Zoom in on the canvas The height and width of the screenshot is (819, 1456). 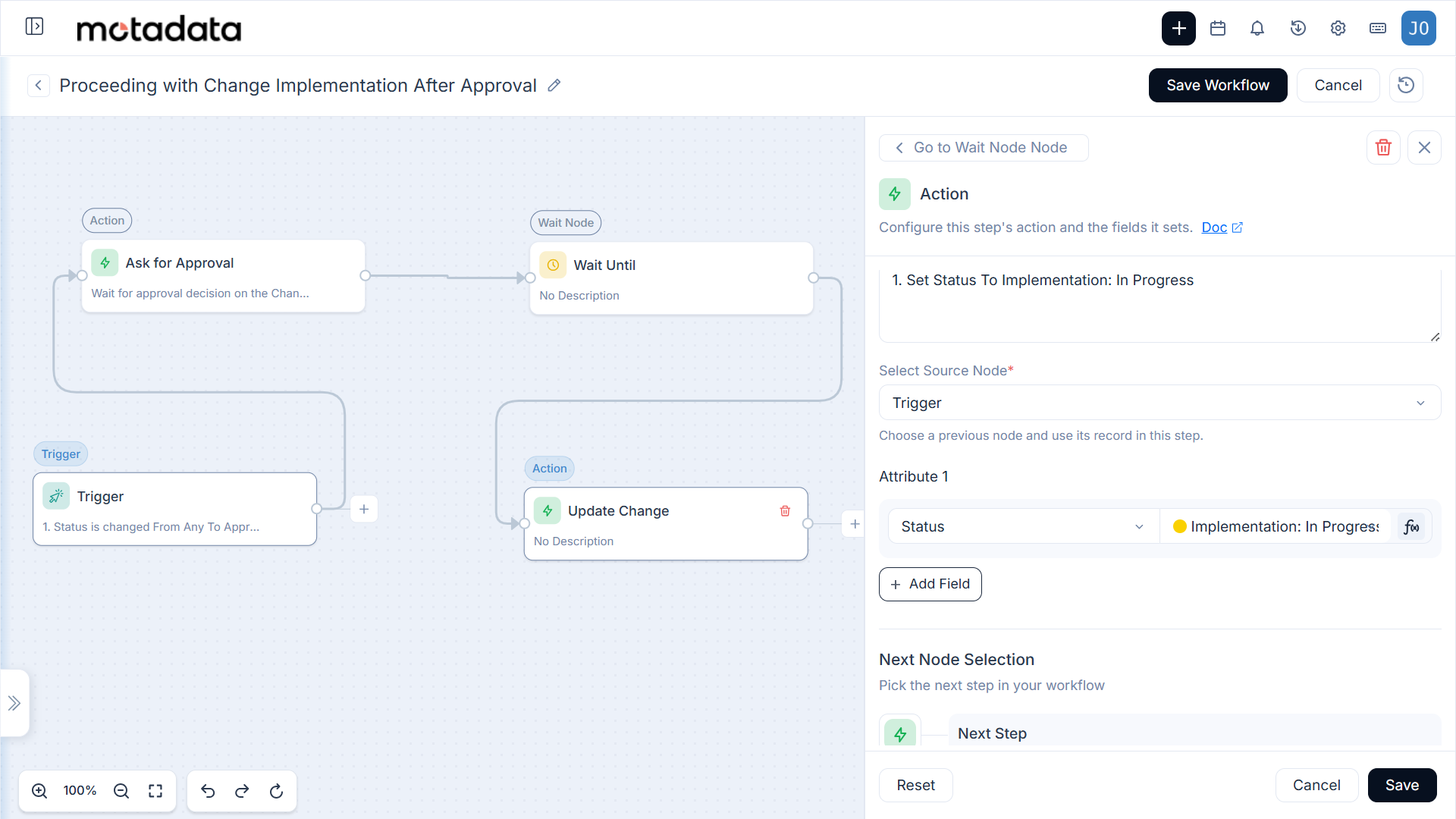[x=39, y=791]
